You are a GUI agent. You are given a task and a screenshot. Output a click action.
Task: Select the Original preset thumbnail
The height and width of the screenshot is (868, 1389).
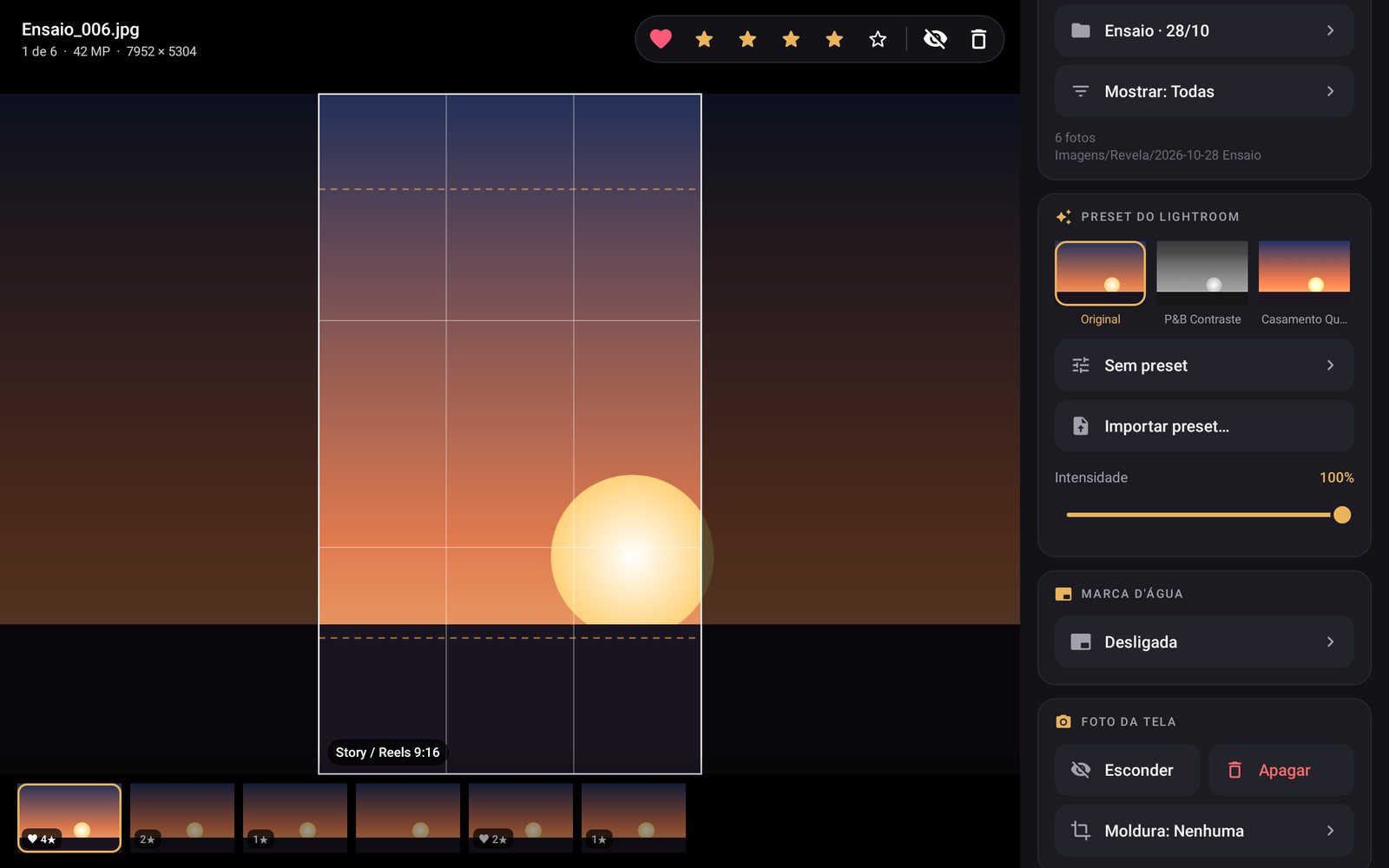coord(1100,273)
